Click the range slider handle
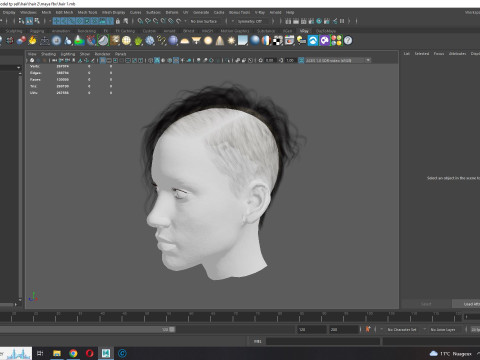This screenshot has width=480, height=360. pos(172,329)
